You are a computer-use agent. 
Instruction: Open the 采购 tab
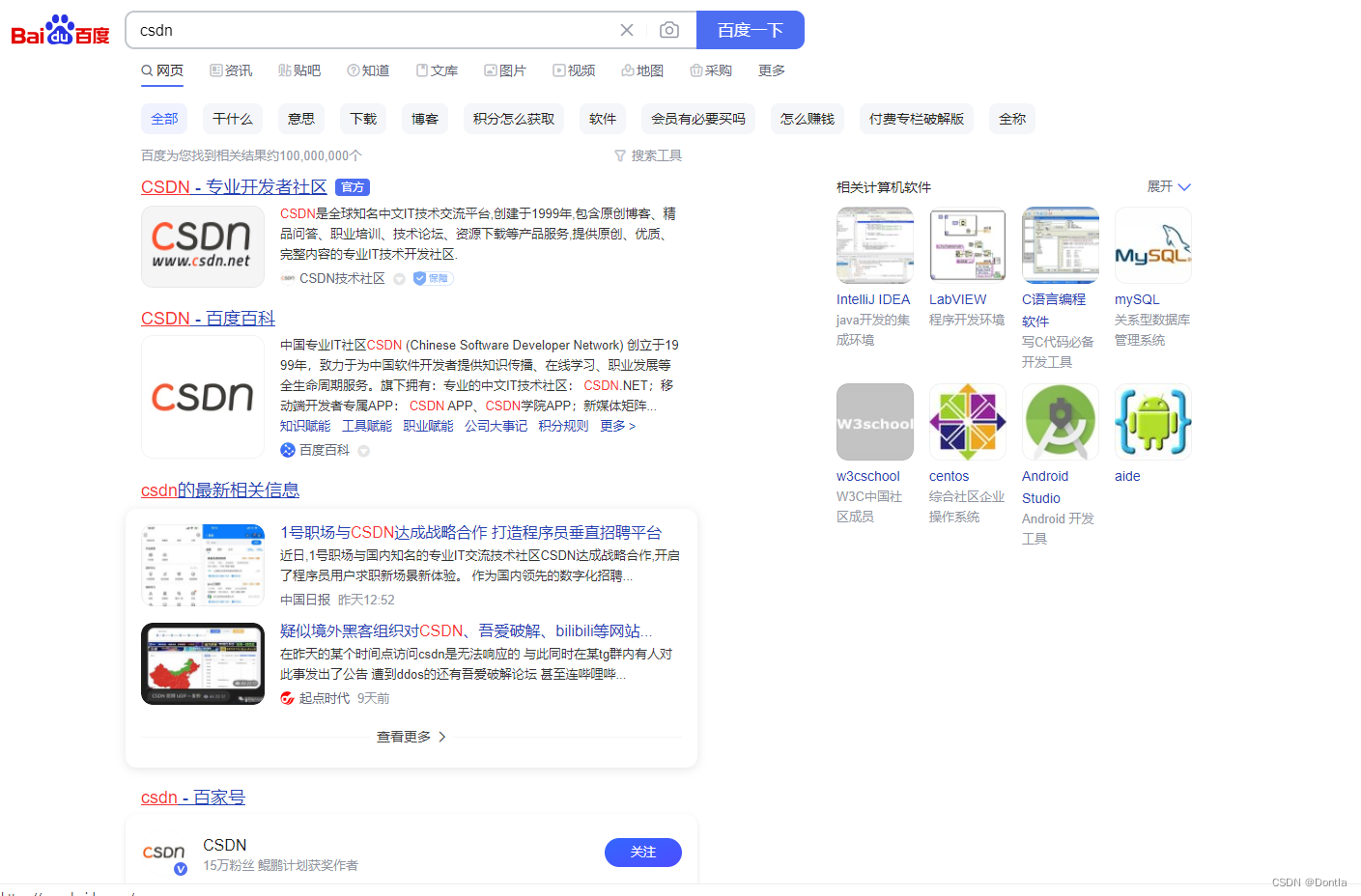[711, 70]
